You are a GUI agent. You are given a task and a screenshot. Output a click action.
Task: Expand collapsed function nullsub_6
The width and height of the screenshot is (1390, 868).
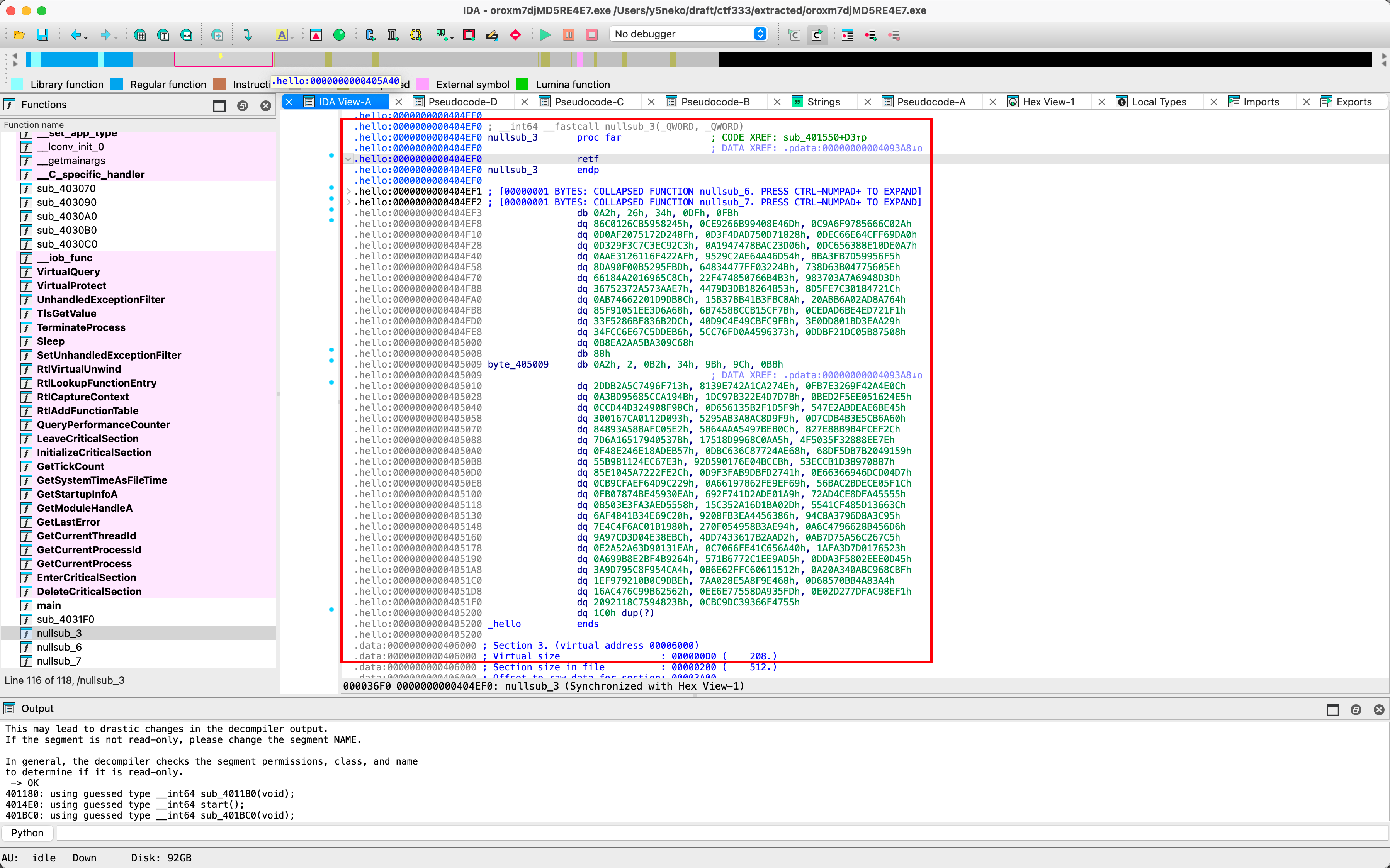pyautogui.click(x=348, y=191)
